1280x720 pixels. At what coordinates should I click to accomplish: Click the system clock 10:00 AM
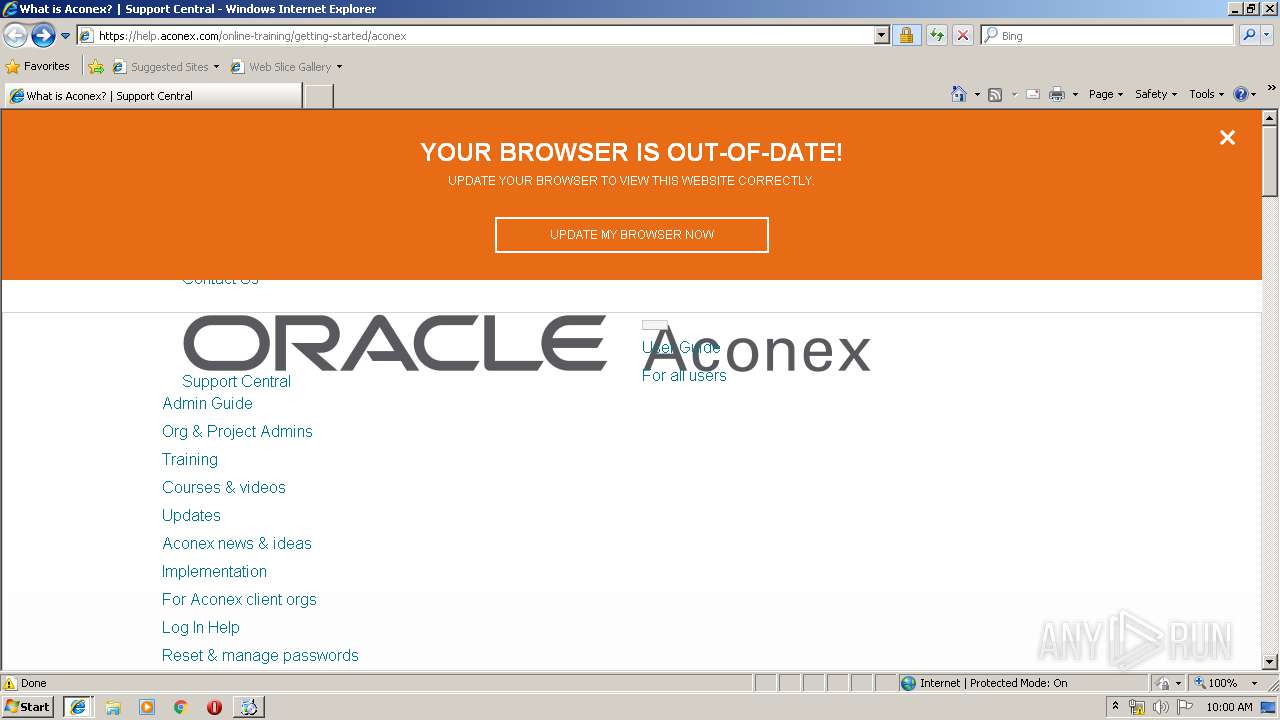pyautogui.click(x=1229, y=707)
